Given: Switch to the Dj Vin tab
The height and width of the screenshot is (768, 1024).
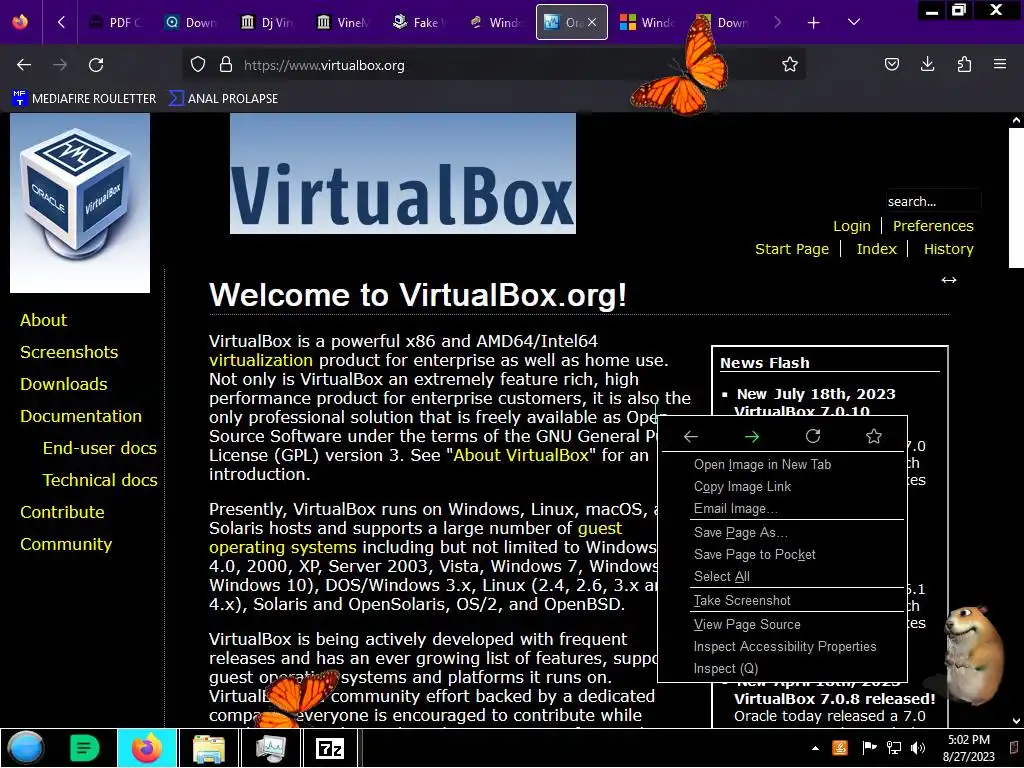Looking at the screenshot, I should click(266, 23).
